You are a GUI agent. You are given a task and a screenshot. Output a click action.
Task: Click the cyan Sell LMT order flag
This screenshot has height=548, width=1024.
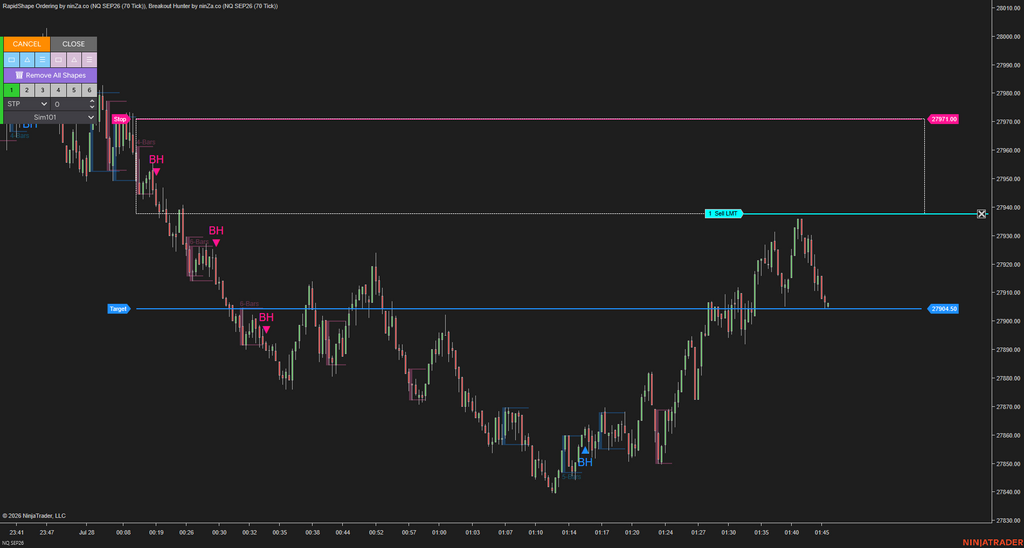click(x=724, y=214)
